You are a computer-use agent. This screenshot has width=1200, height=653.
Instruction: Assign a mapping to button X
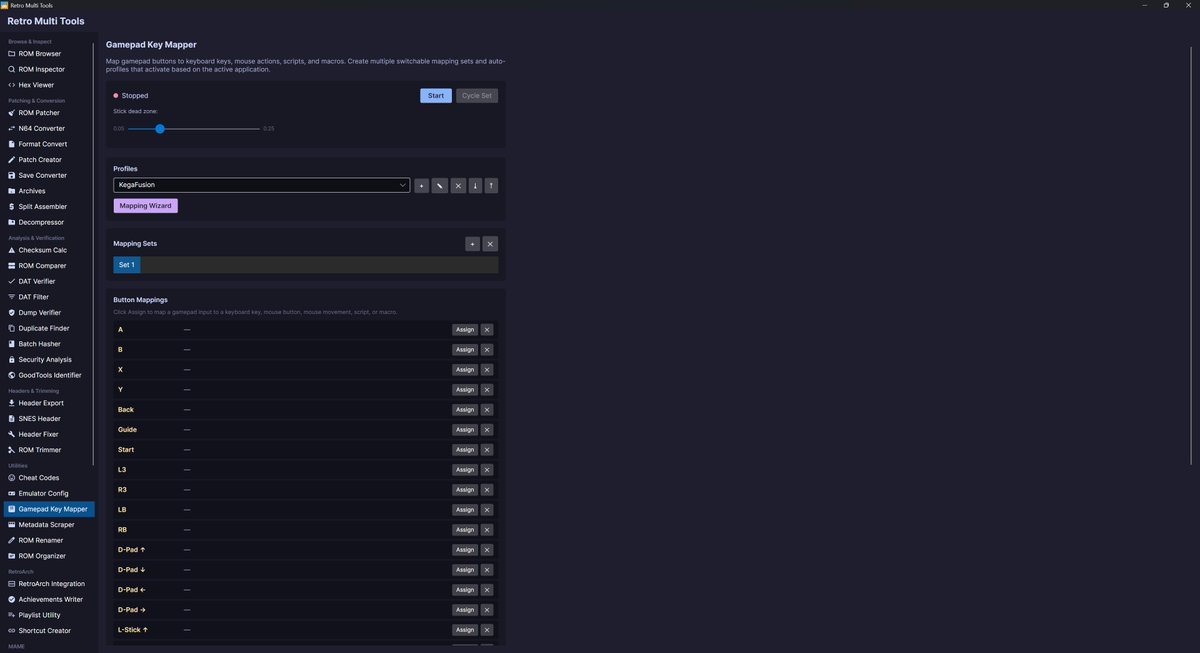(x=465, y=370)
